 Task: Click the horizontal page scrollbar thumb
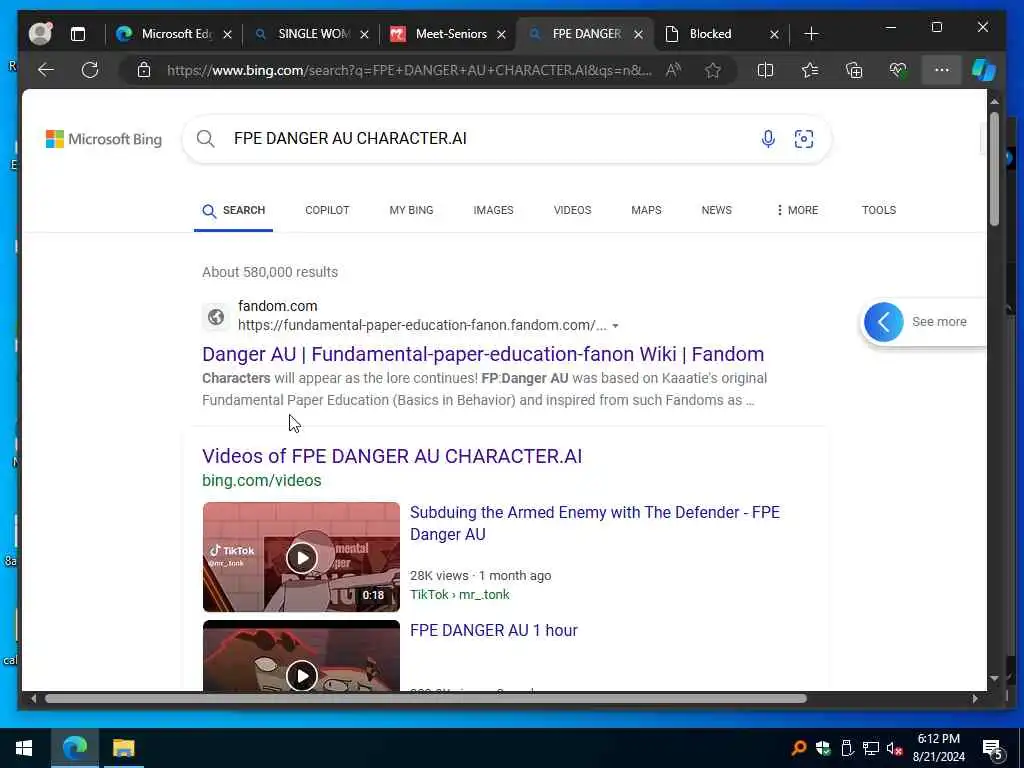(x=426, y=698)
